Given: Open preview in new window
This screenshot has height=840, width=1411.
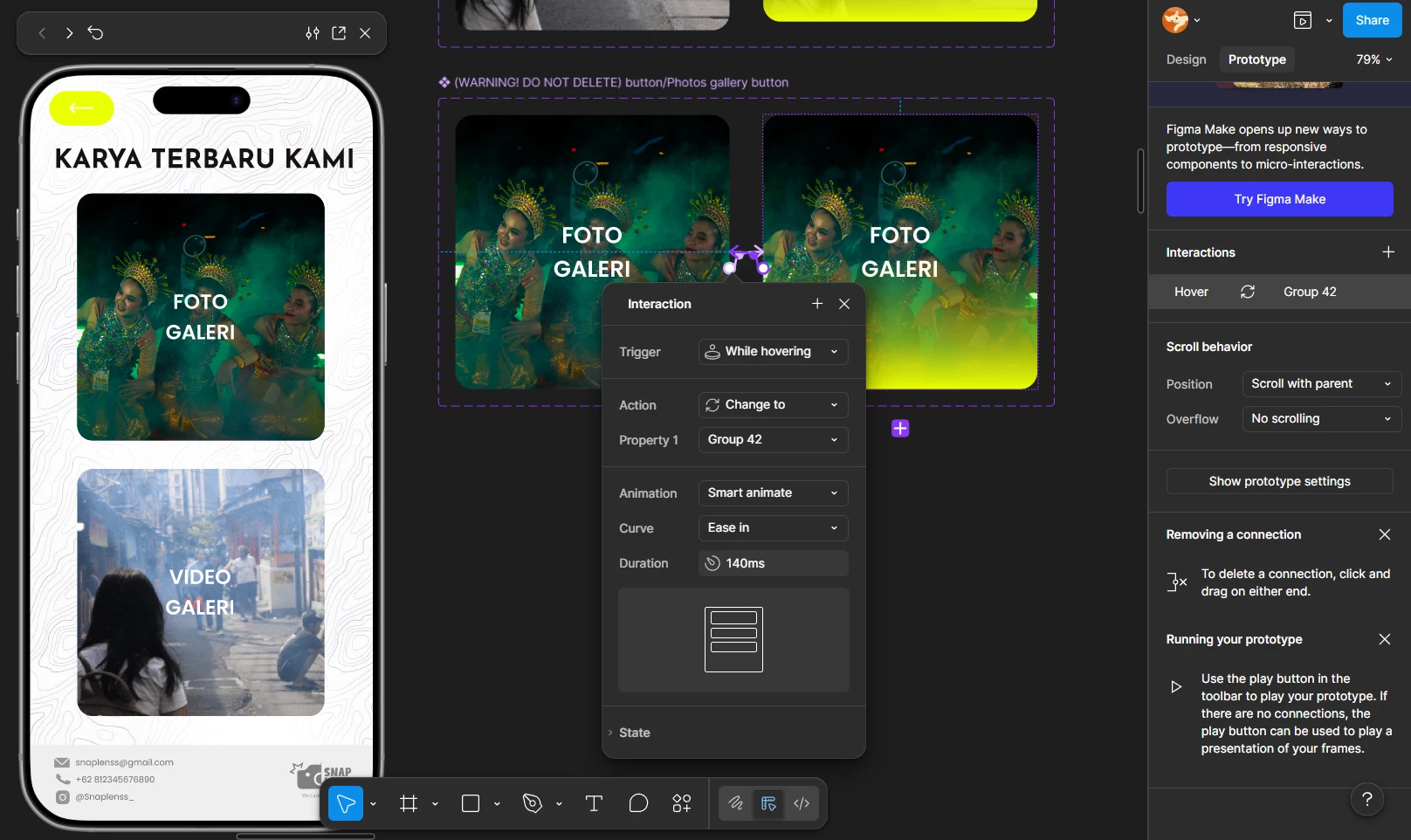Looking at the screenshot, I should click(x=339, y=33).
